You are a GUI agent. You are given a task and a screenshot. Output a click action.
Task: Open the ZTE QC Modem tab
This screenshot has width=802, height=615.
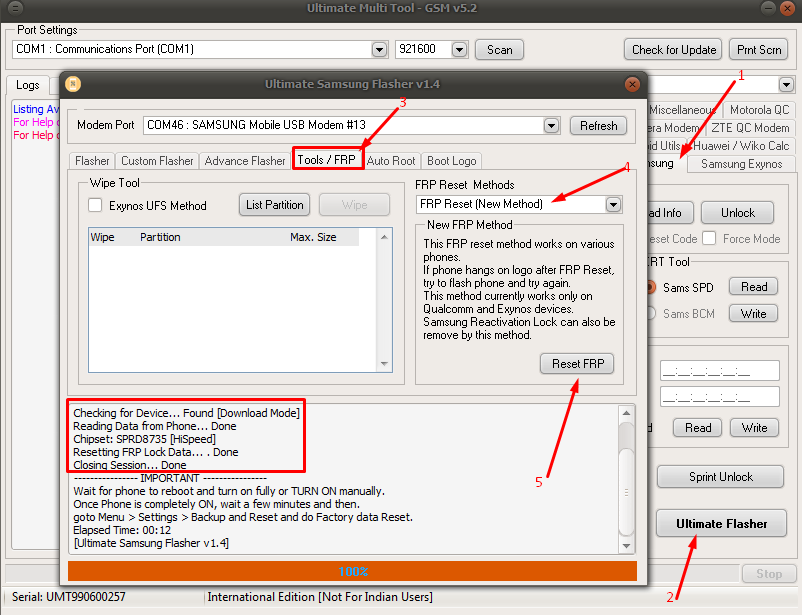pos(750,127)
